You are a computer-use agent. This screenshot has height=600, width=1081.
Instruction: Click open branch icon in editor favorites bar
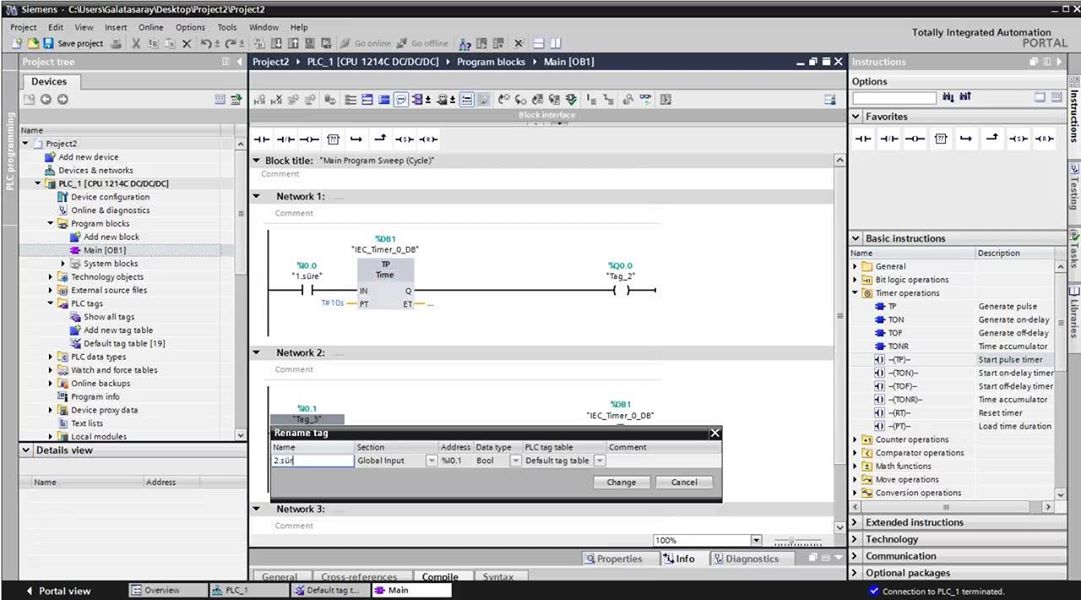tap(356, 139)
